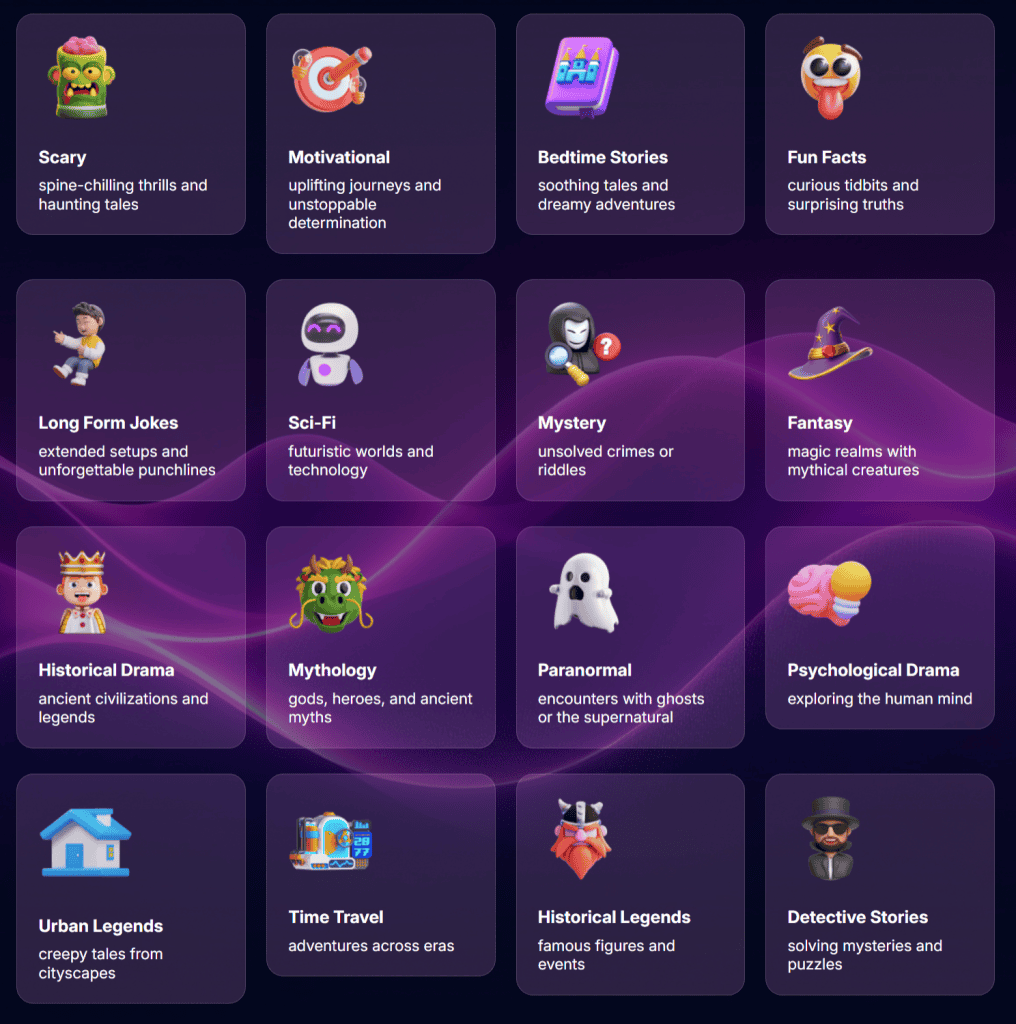Click the sitting boy Long Form Jokes icon

click(80, 344)
